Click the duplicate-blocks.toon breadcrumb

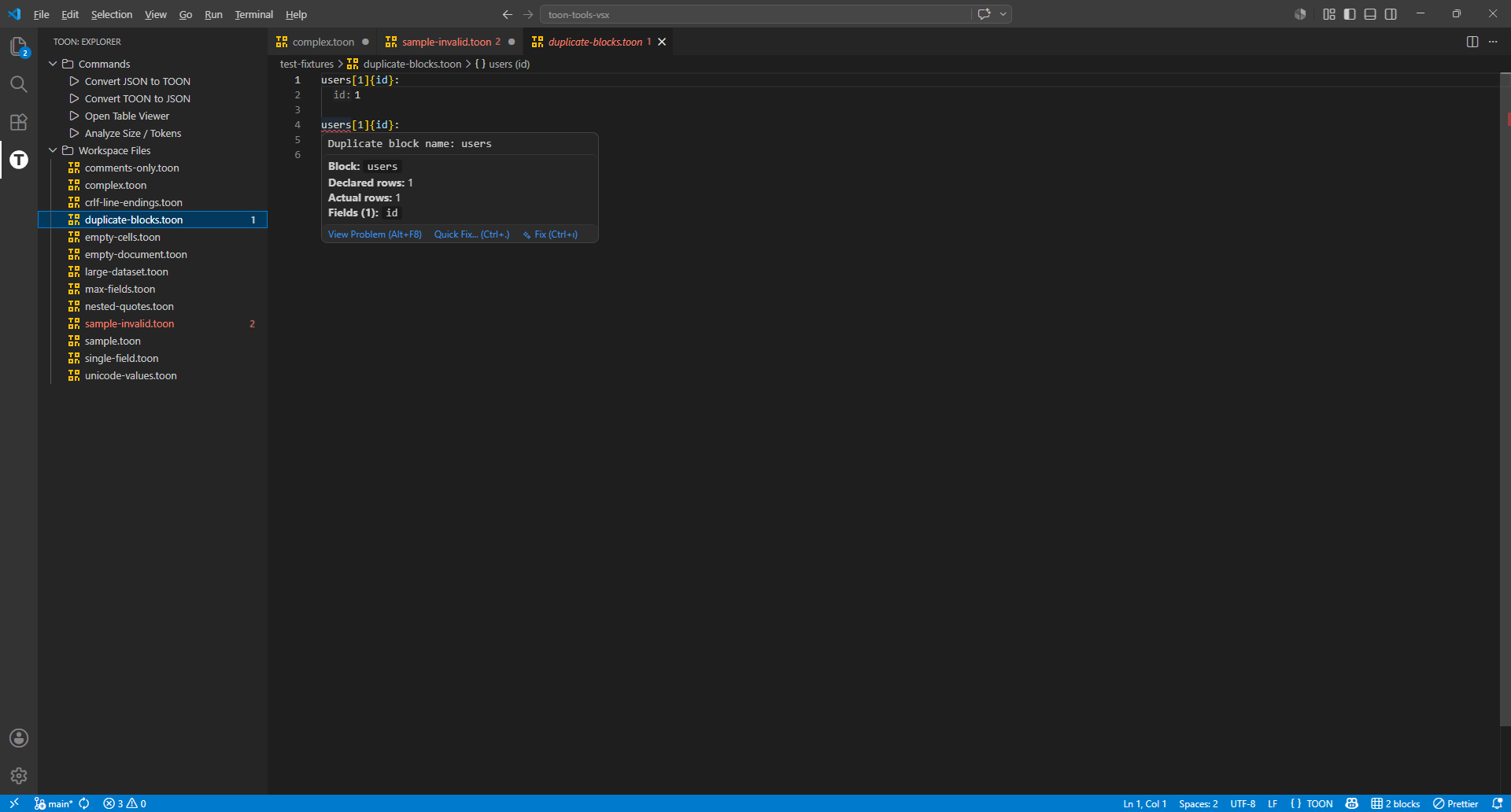pos(405,64)
